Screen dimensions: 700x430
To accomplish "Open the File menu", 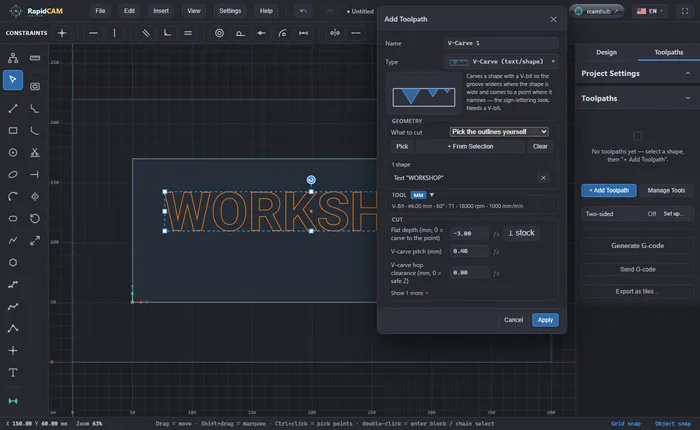I will click(x=100, y=11).
